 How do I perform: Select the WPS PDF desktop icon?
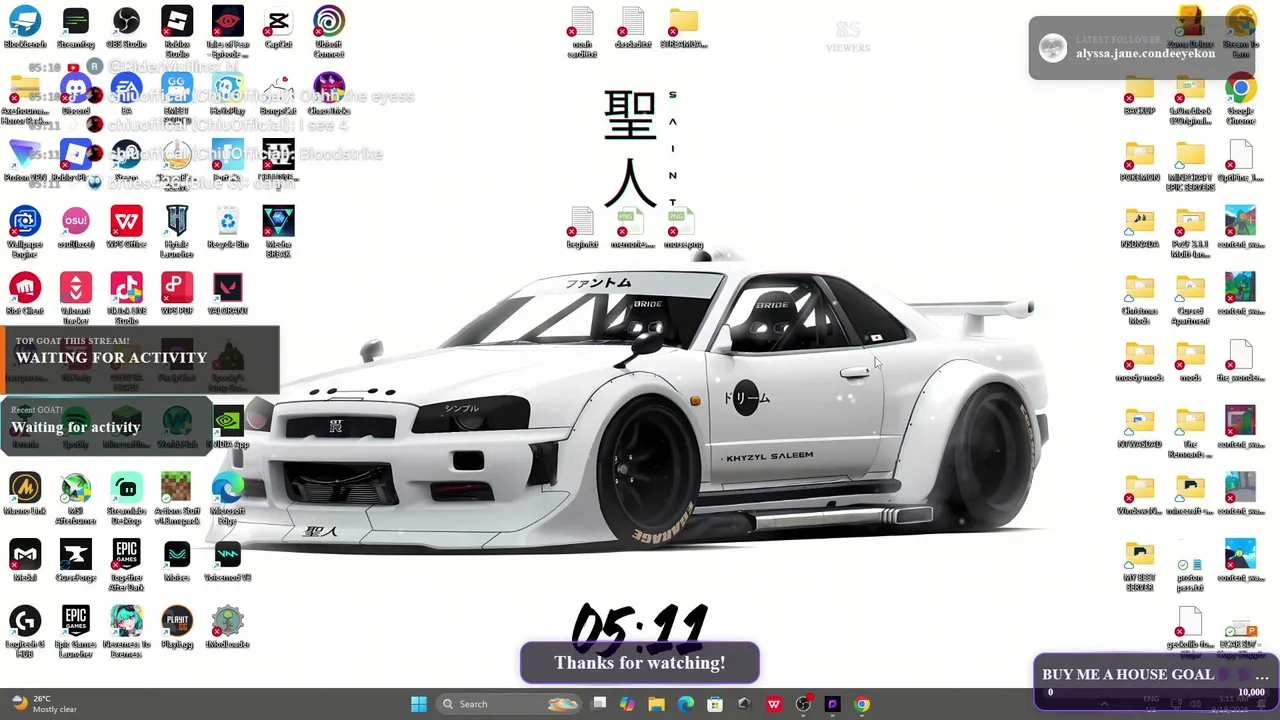[177, 294]
